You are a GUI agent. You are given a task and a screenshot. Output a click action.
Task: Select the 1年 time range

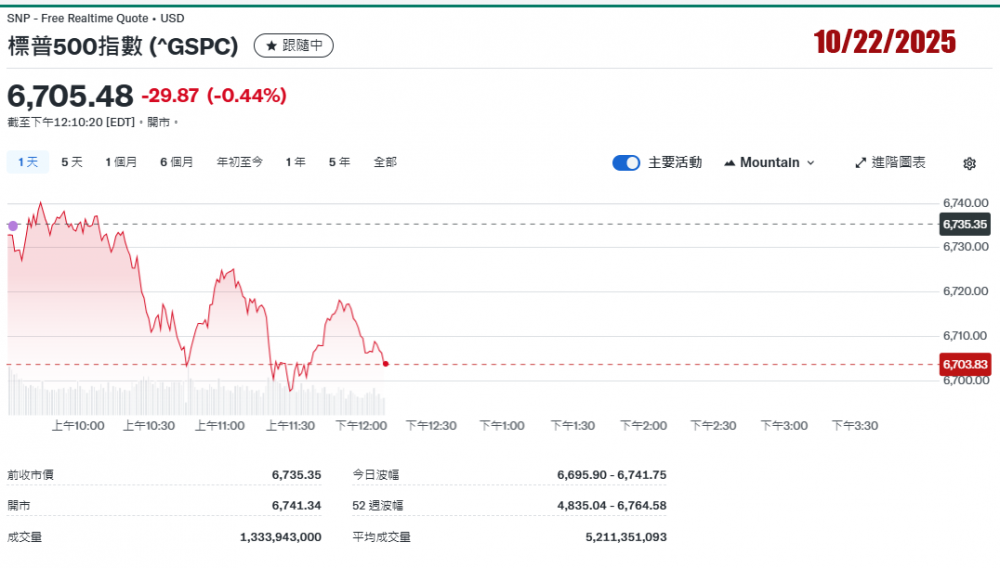click(x=295, y=162)
